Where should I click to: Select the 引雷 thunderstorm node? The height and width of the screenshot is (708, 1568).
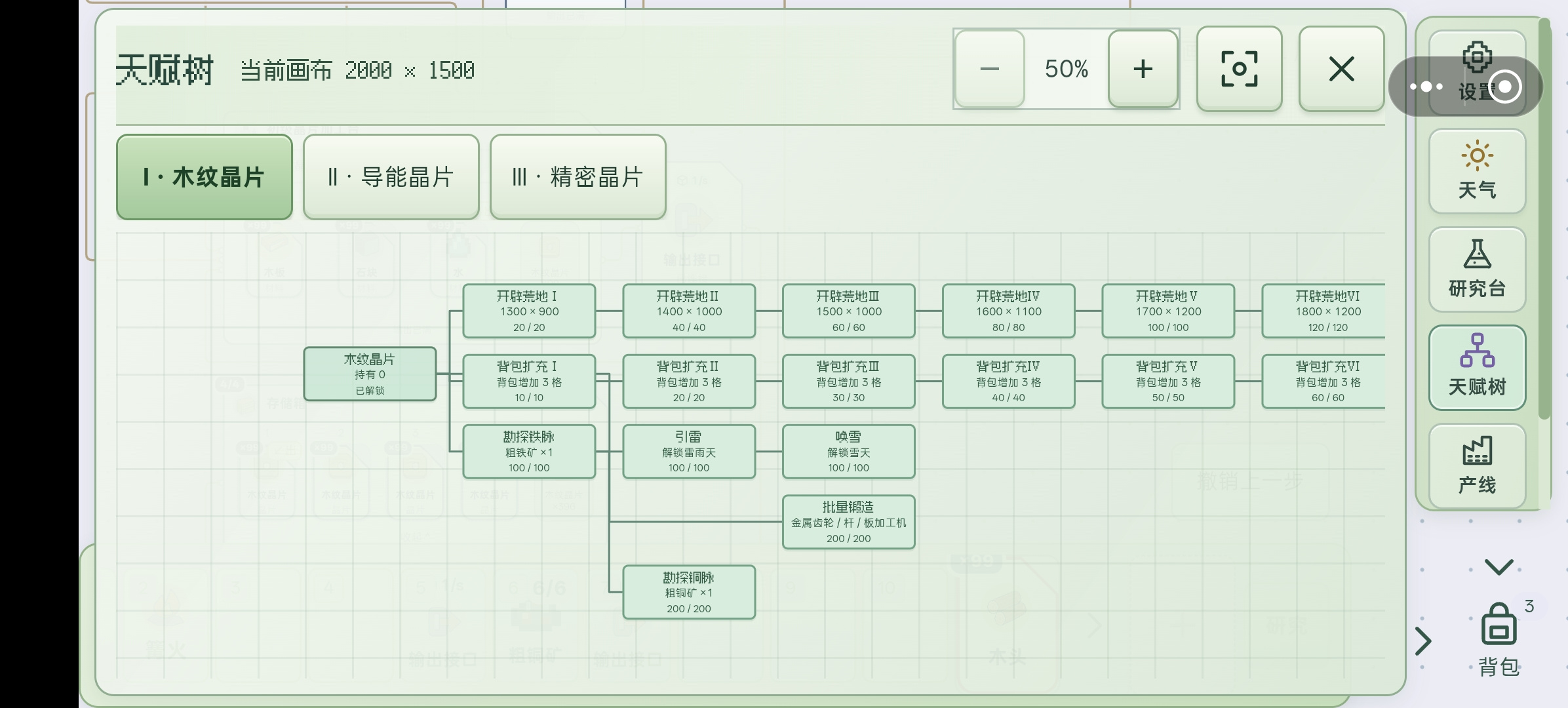coord(689,451)
